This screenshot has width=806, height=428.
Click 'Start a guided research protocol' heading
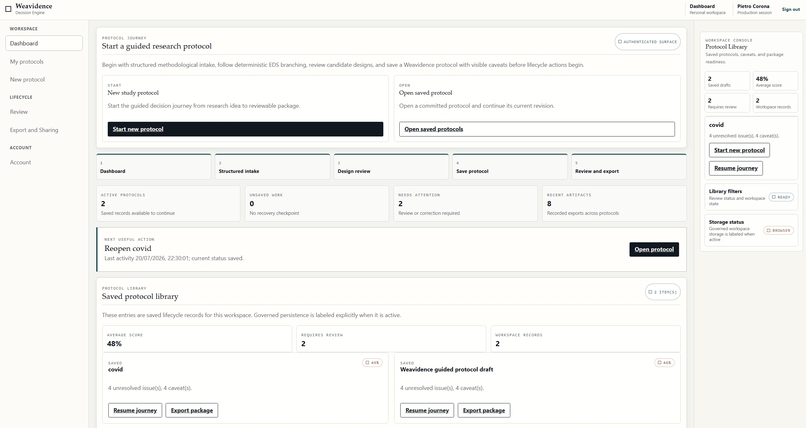pyautogui.click(x=157, y=46)
